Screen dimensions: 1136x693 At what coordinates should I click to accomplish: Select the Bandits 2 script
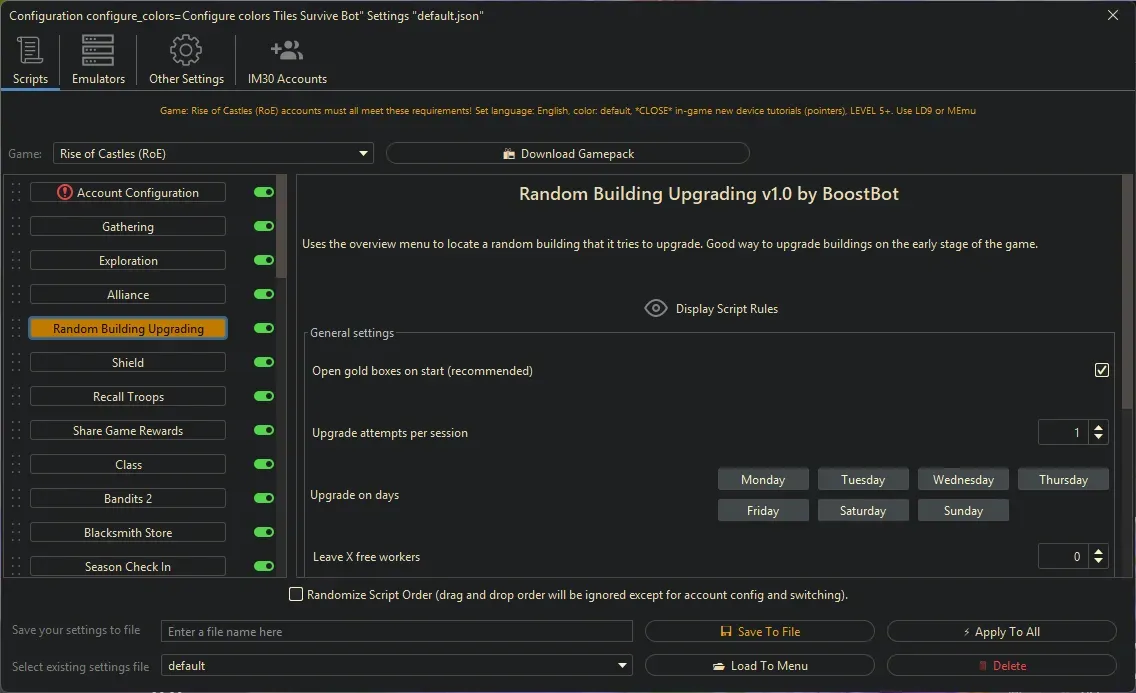[128, 498]
